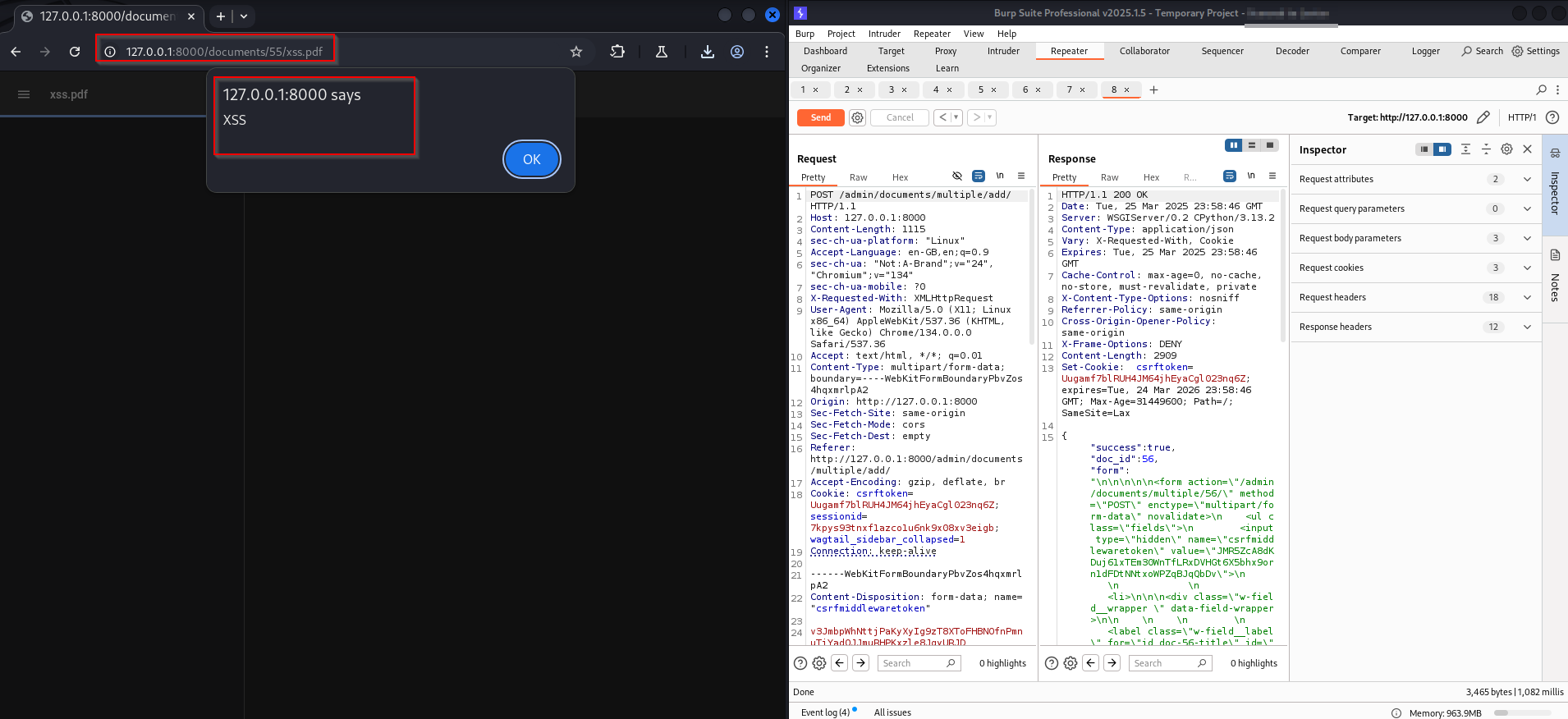Select top-bottom request/response layout
1568x719 pixels.
(1252, 145)
